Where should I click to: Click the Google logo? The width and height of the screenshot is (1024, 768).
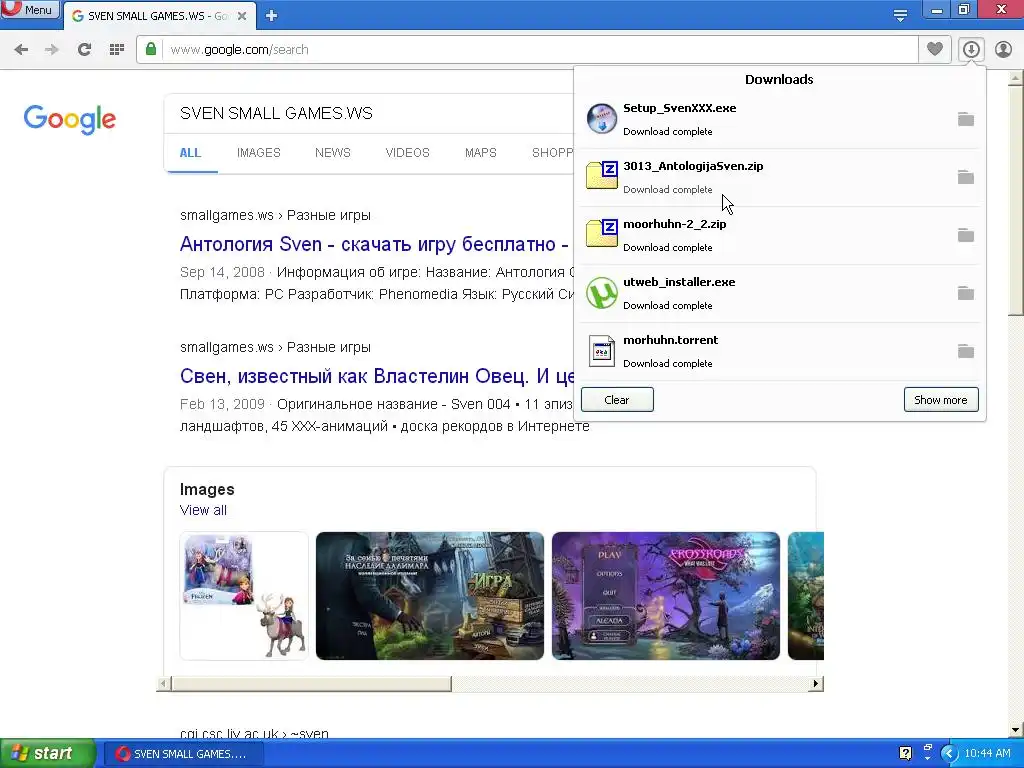pyautogui.click(x=70, y=120)
